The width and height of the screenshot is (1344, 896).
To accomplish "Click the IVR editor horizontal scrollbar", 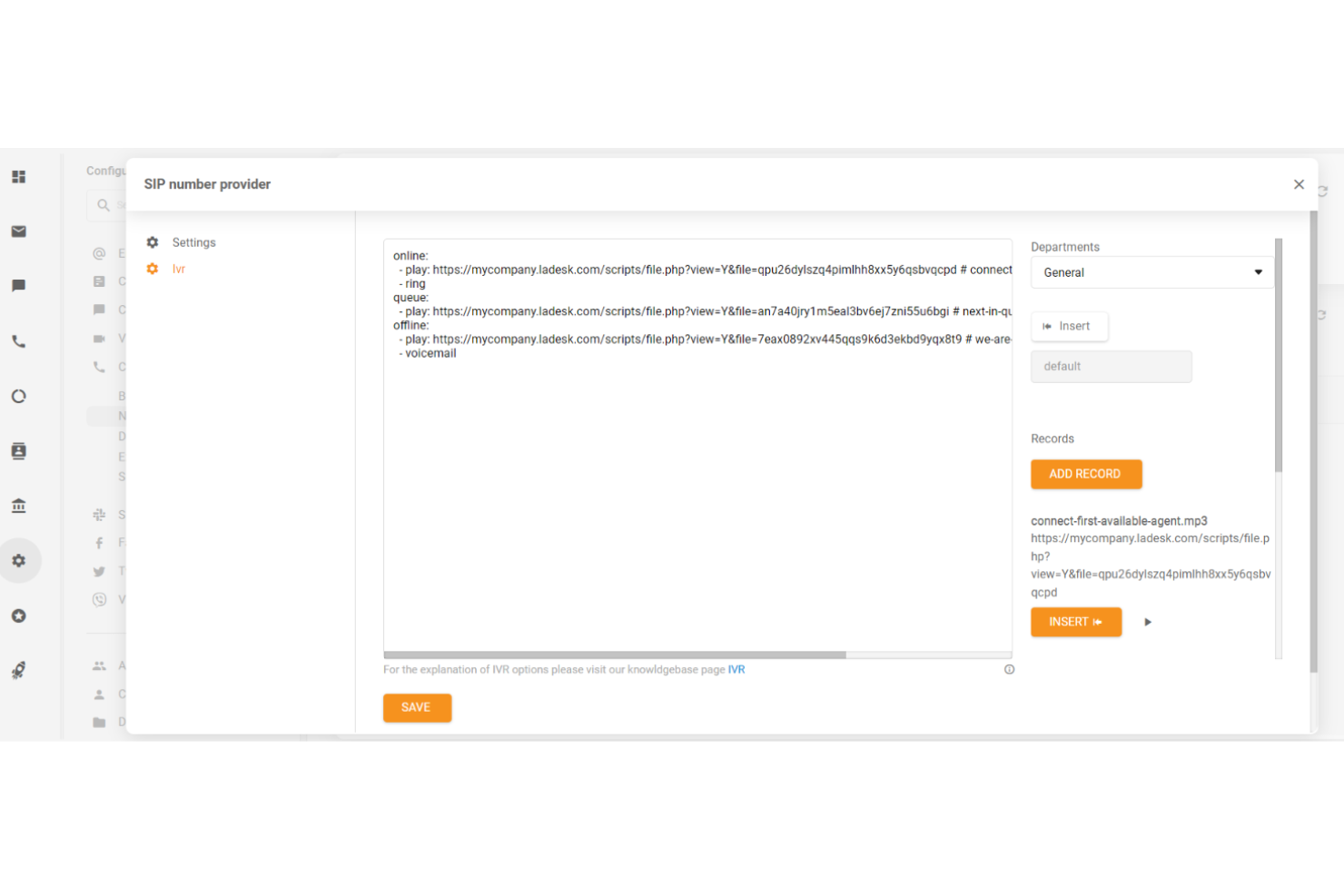I will (x=615, y=655).
